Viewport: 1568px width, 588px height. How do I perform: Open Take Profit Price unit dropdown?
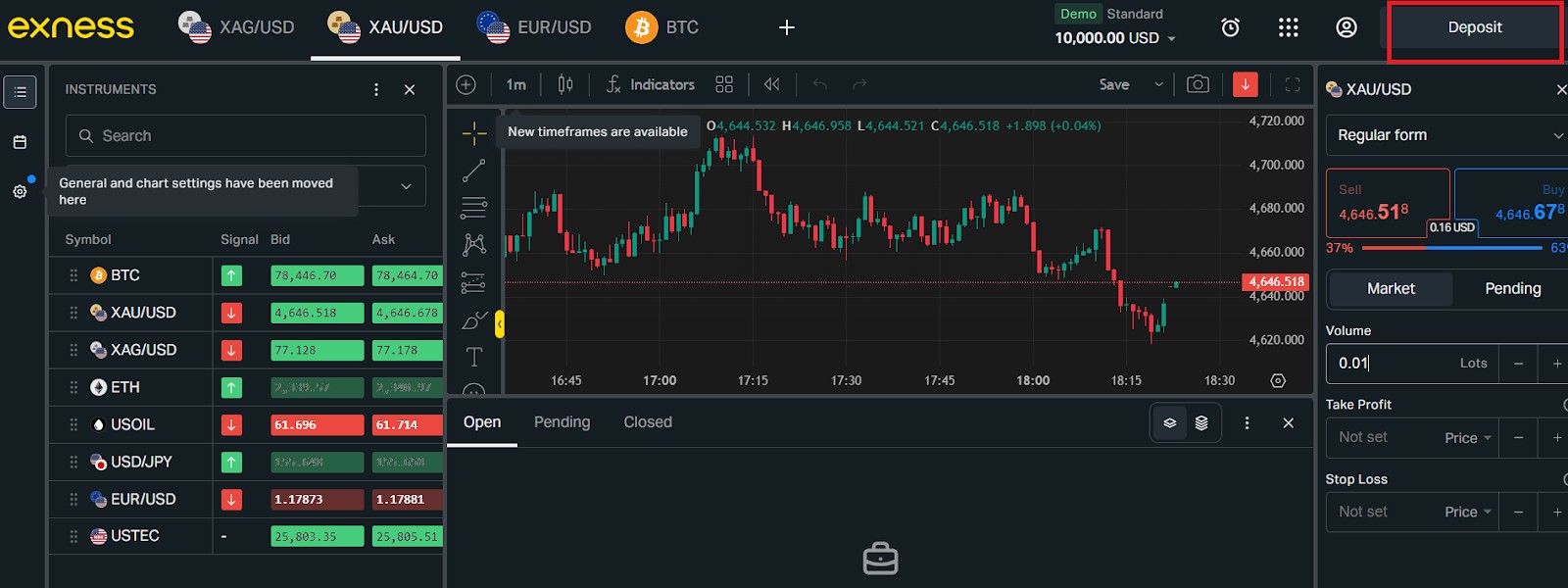(x=1468, y=438)
